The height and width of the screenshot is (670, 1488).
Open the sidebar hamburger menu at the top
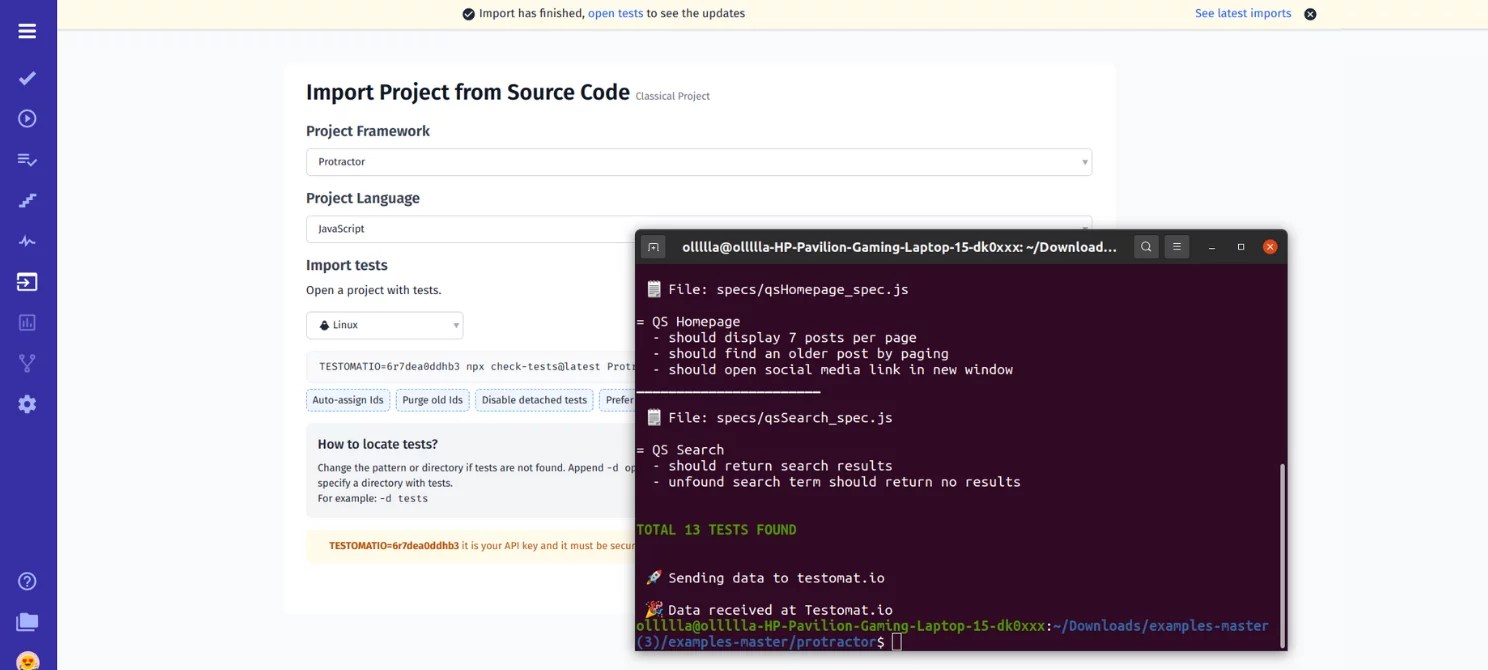(x=27, y=30)
